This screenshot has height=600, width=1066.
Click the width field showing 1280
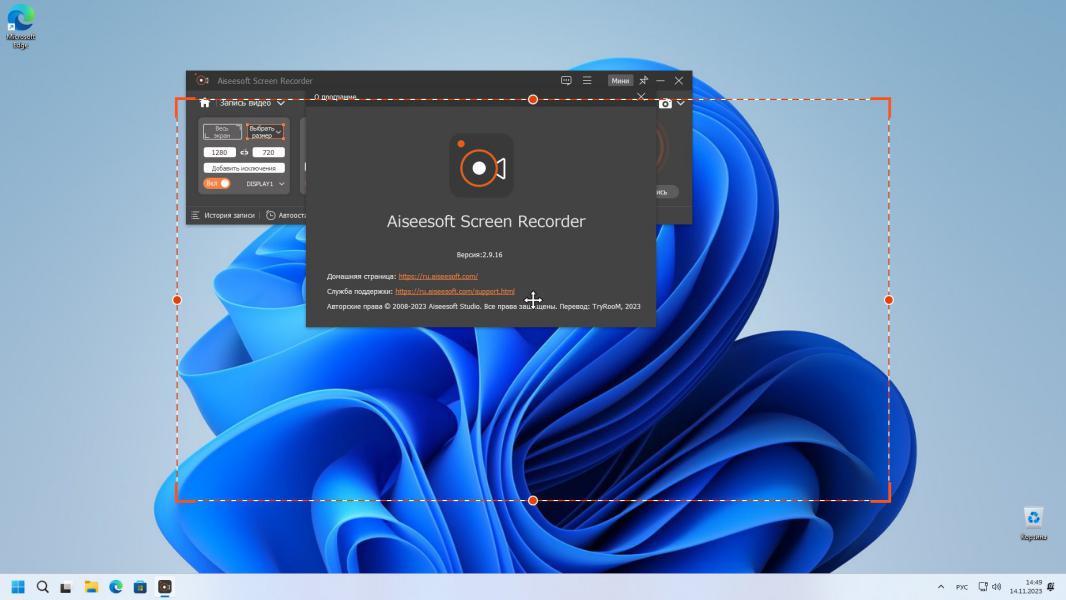click(220, 152)
